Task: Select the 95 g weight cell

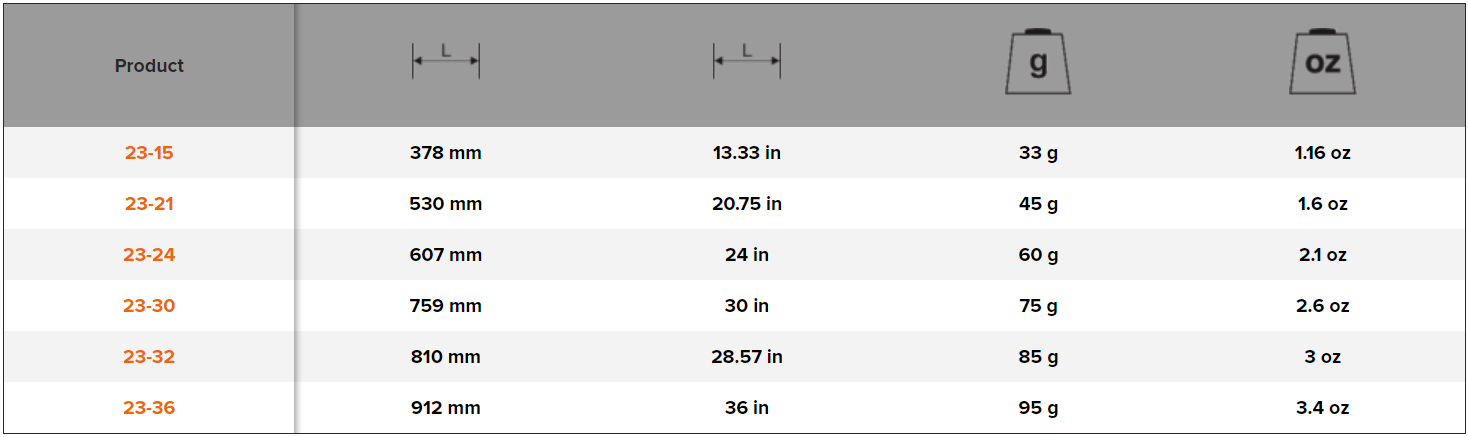Action: pos(1038,408)
